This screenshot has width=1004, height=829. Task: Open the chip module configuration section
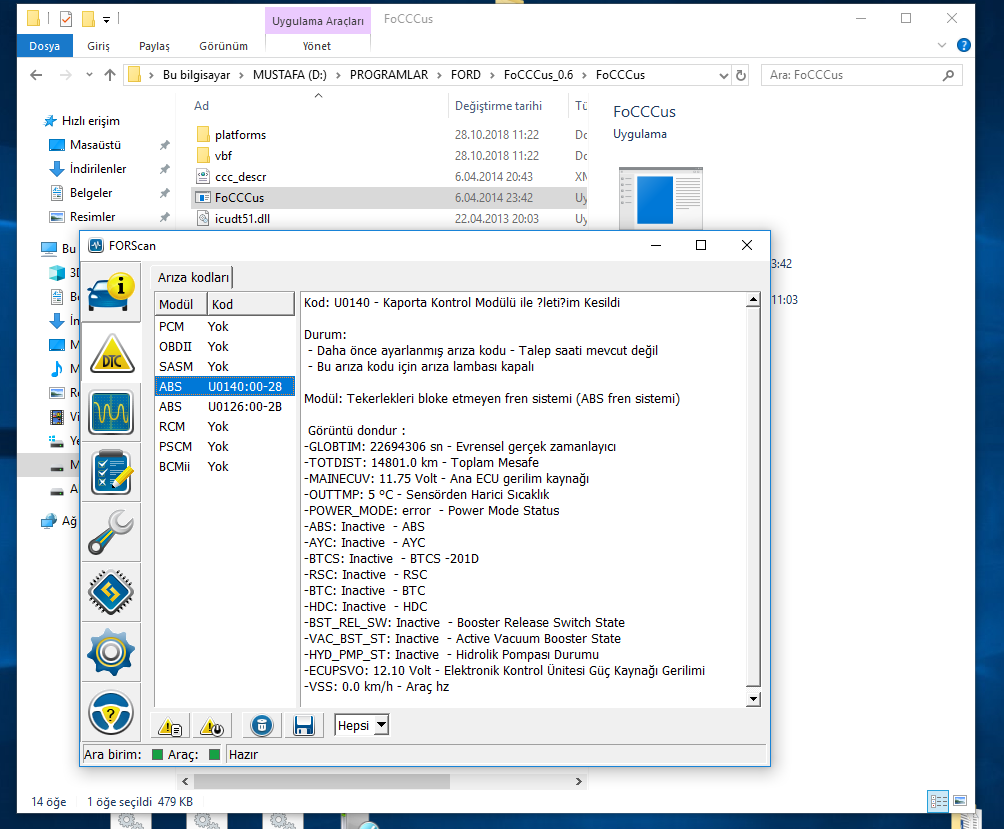click(111, 592)
